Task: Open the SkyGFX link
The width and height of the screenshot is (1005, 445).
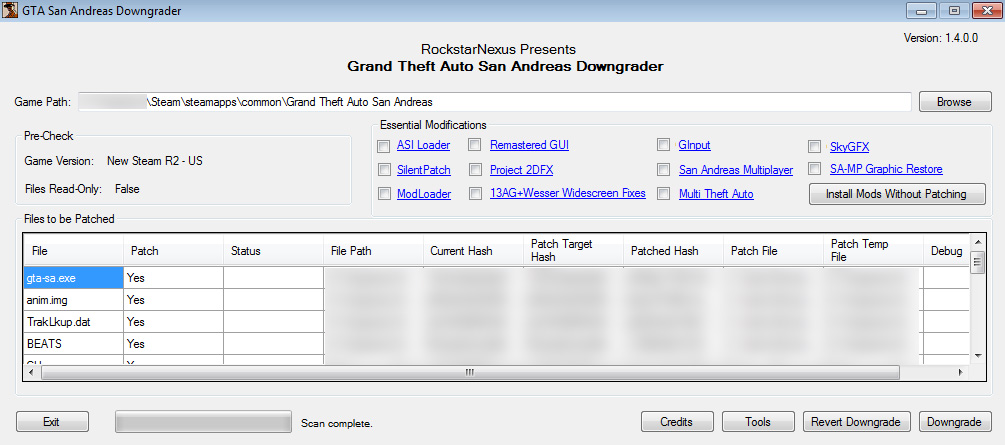Action: (849, 147)
